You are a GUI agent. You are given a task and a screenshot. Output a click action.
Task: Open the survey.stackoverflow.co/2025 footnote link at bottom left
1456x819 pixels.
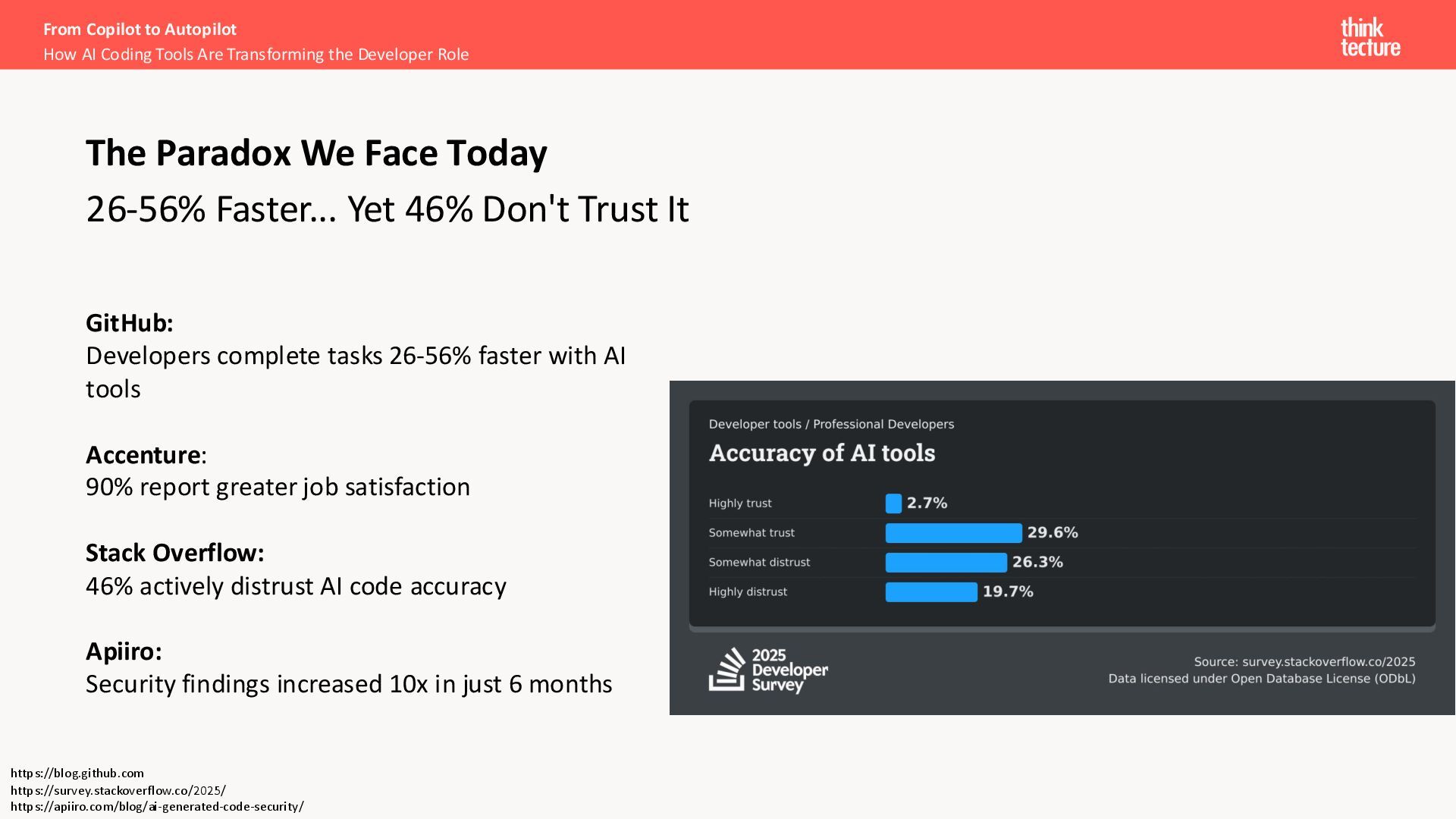coord(118,790)
